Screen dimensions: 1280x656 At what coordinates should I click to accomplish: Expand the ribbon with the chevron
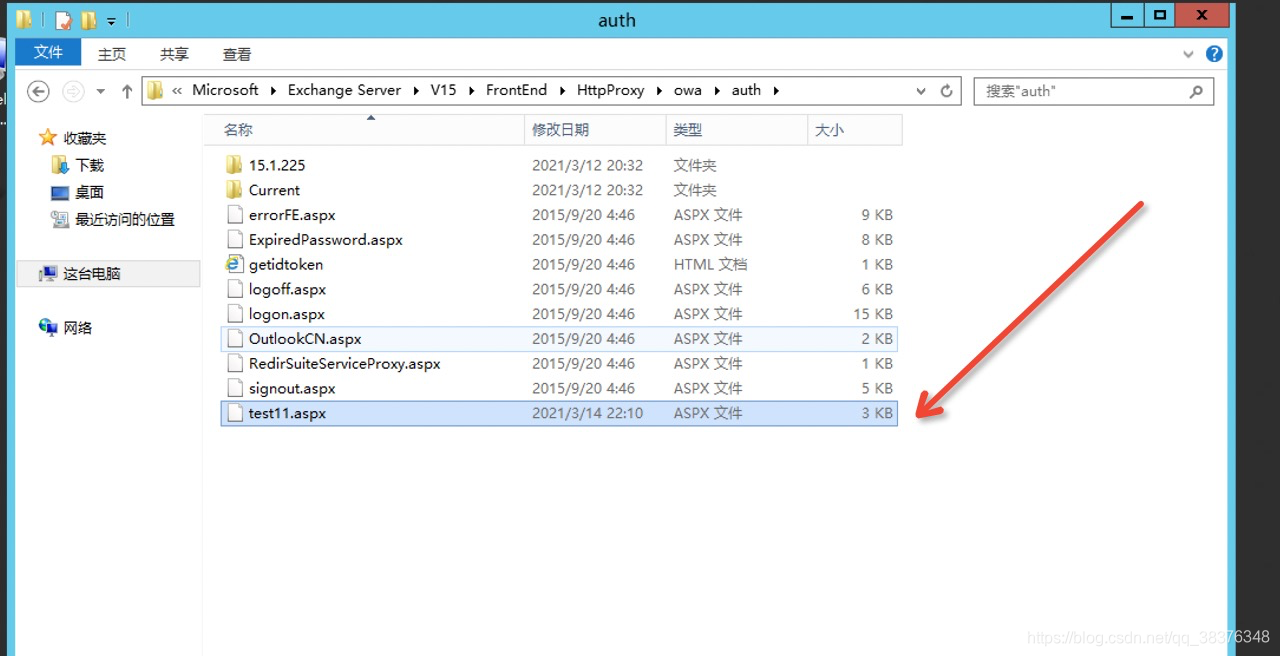click(x=1189, y=55)
